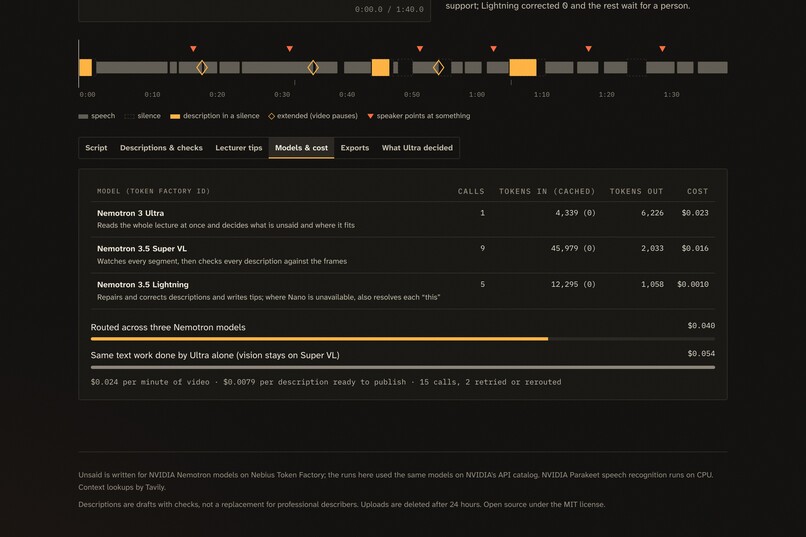Viewport: 806px width, 537px height.
Task: Click the diamond icon in the legend
Action: coord(271,116)
